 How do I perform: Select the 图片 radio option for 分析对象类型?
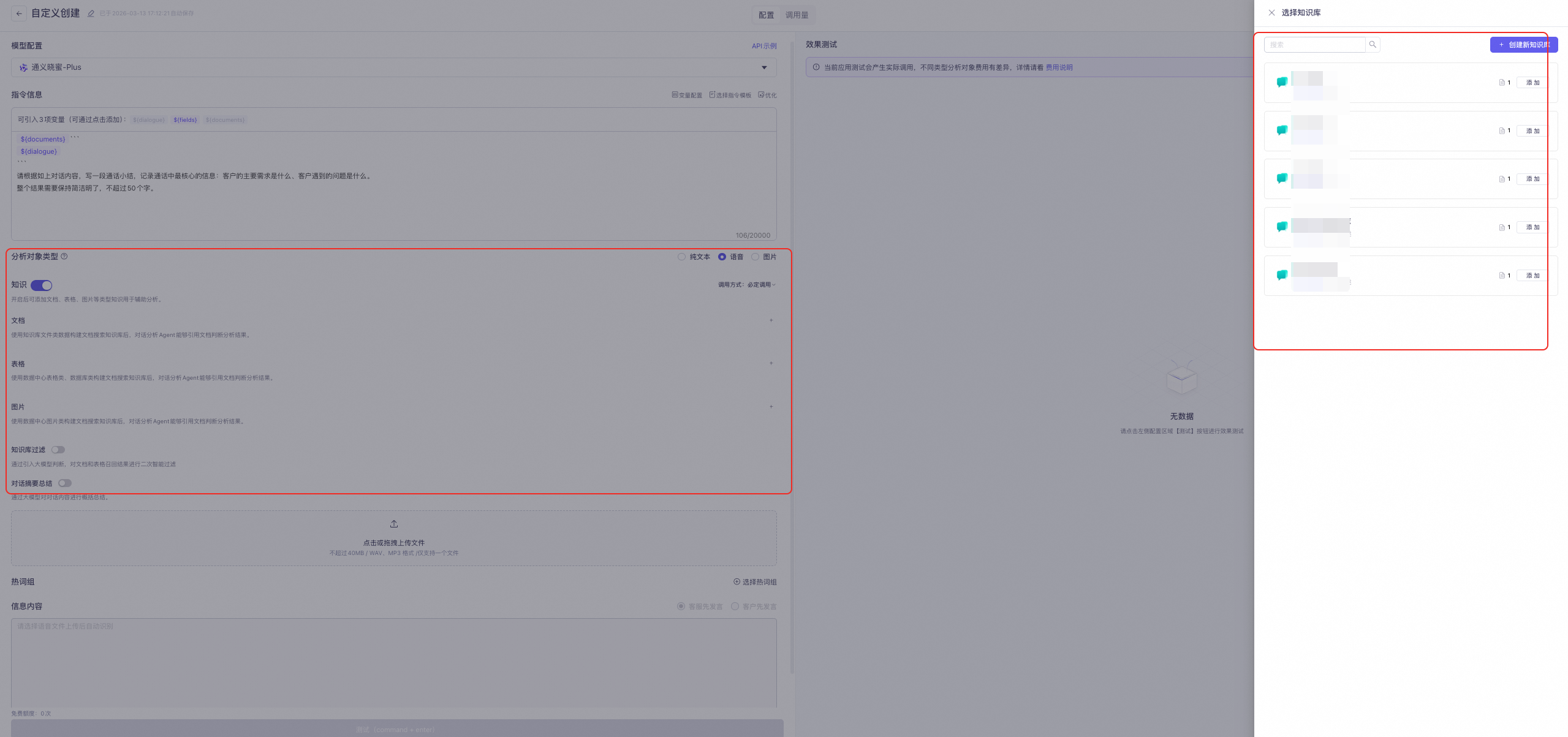[755, 257]
